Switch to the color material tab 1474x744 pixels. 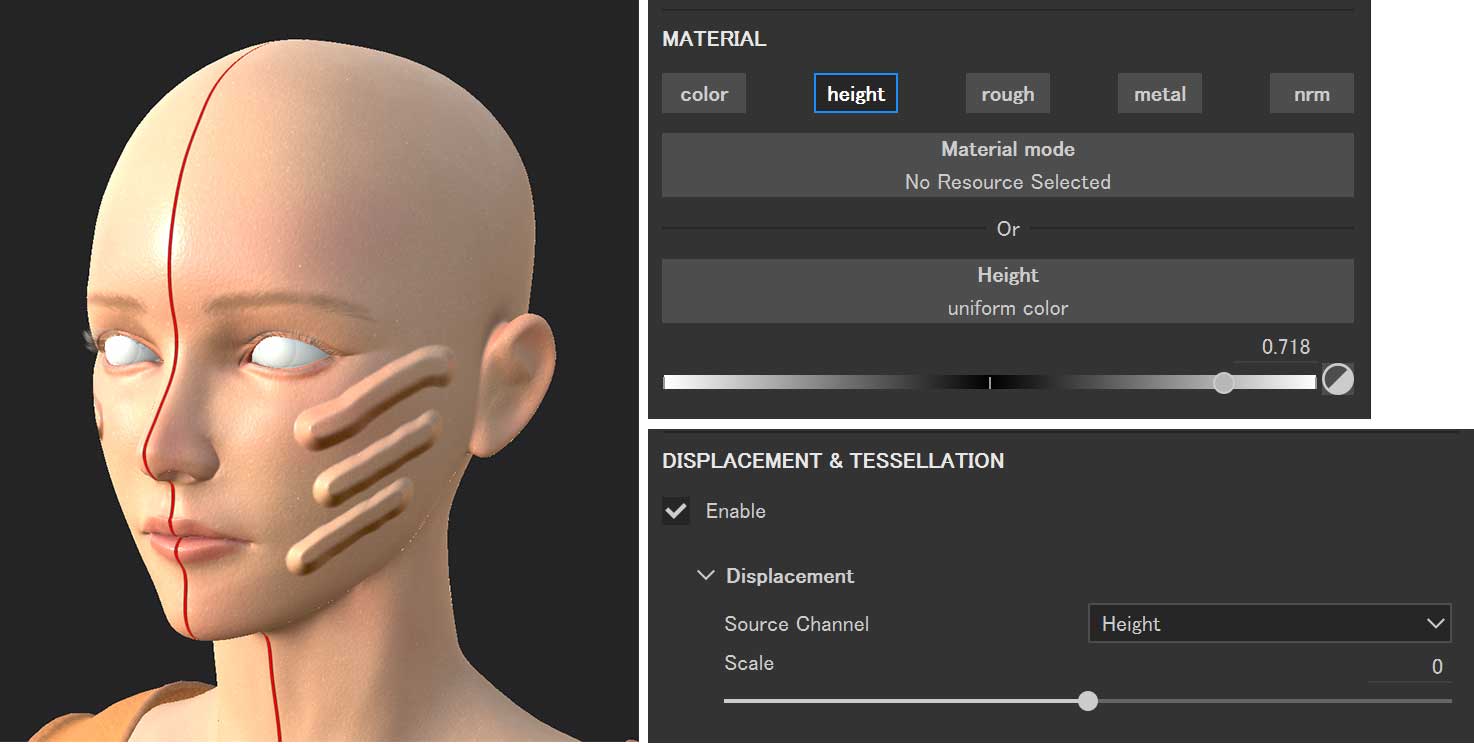(x=703, y=93)
